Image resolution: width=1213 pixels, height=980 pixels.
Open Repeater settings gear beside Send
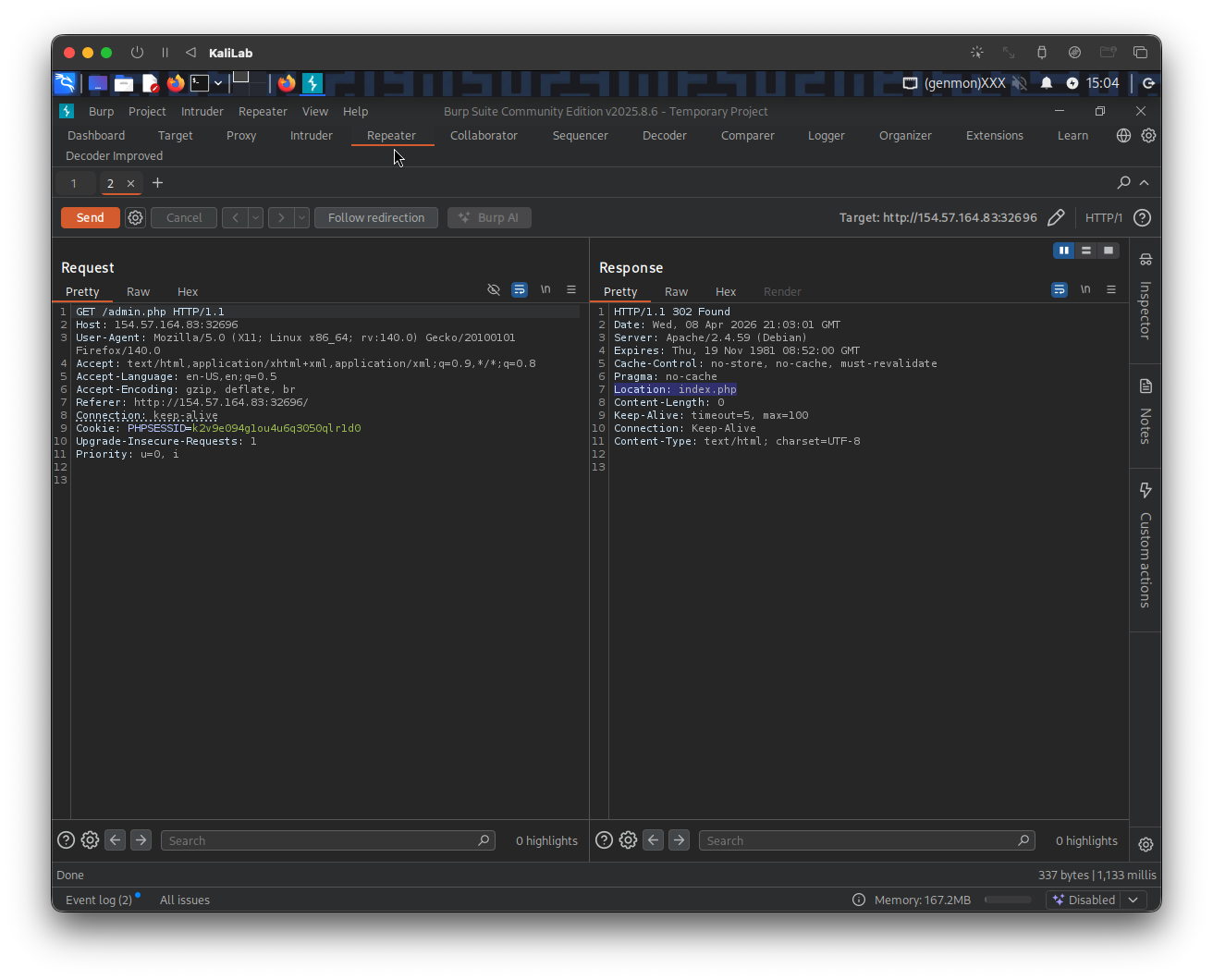pyautogui.click(x=136, y=218)
